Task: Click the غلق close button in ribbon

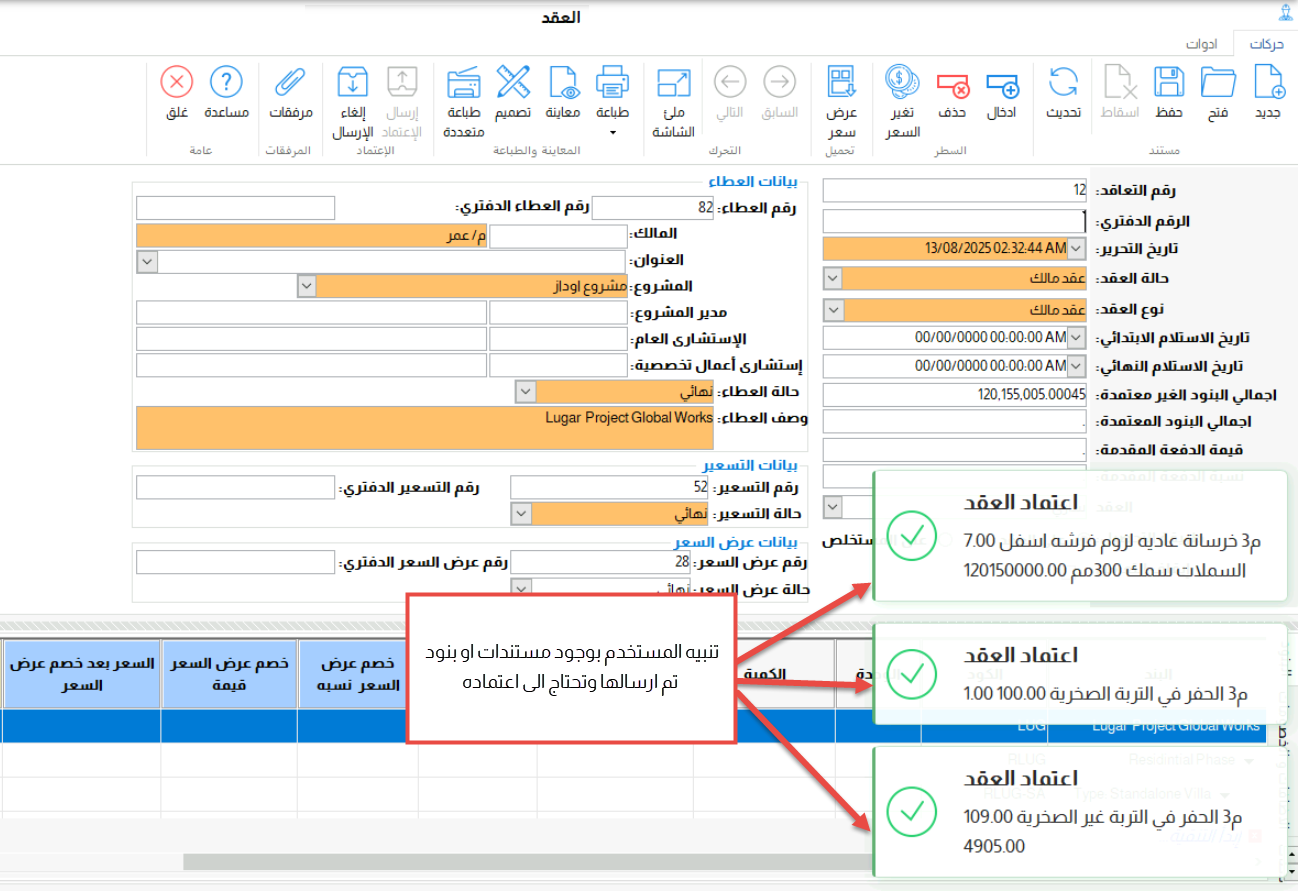Action: (x=177, y=81)
